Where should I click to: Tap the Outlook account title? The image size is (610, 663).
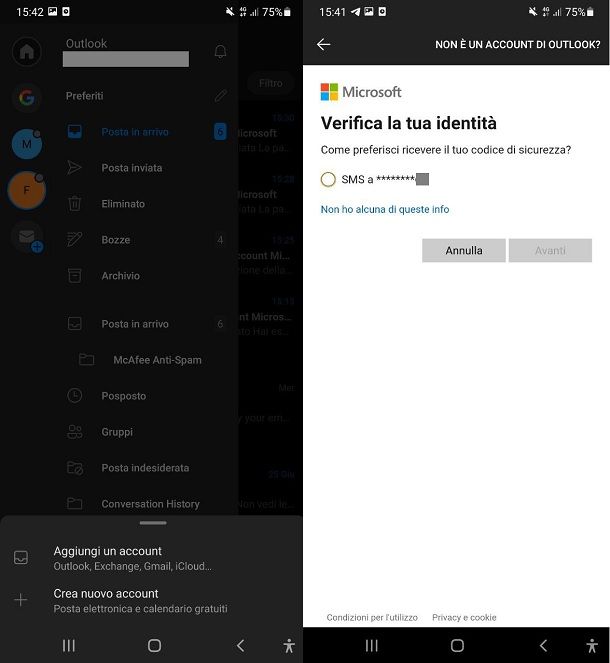point(86,44)
